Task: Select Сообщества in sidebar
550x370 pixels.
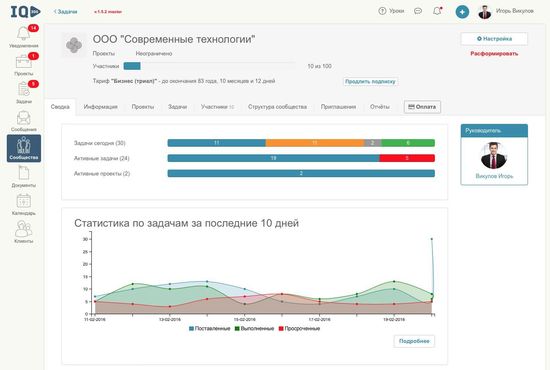Action: (24, 148)
